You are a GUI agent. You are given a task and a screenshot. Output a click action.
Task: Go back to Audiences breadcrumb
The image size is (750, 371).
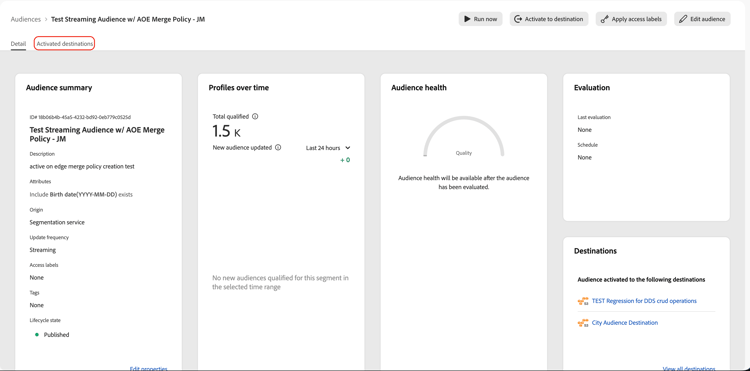[25, 20]
